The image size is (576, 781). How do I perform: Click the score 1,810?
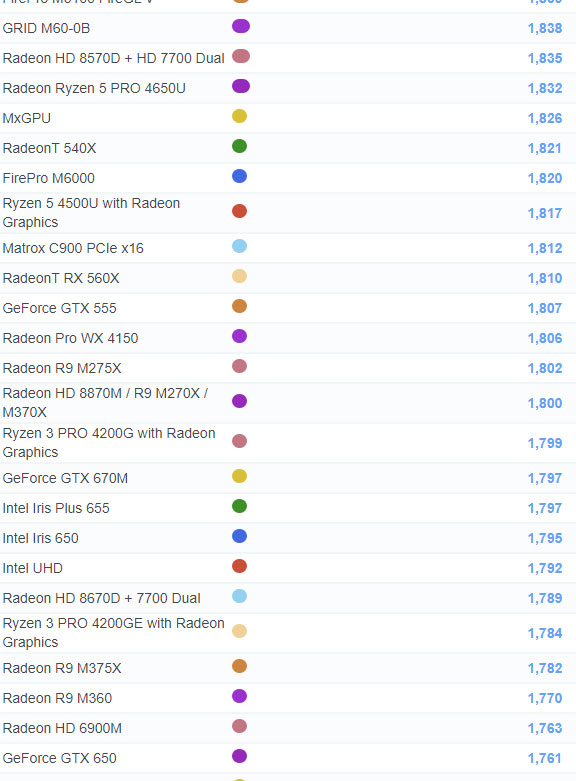click(x=545, y=278)
